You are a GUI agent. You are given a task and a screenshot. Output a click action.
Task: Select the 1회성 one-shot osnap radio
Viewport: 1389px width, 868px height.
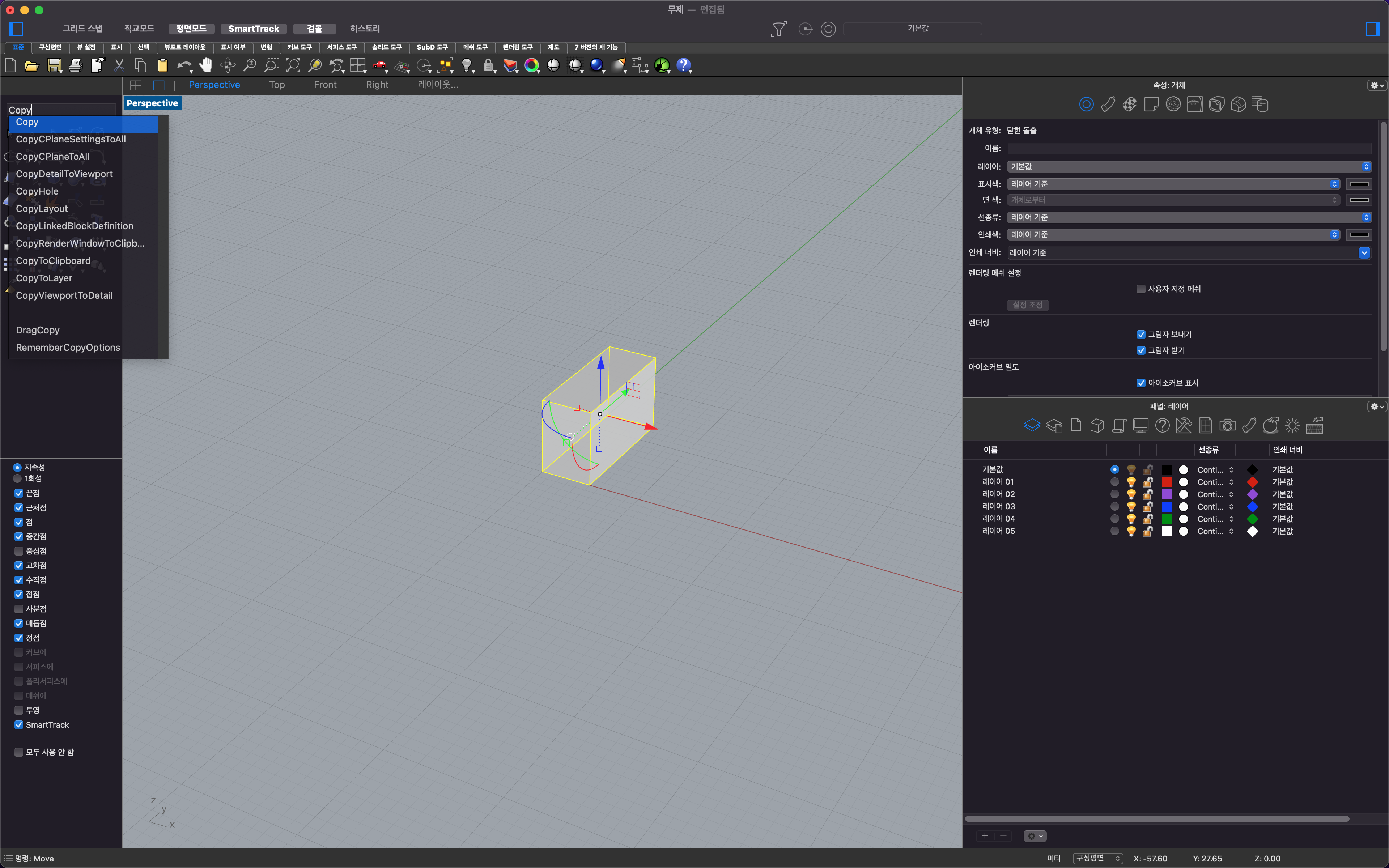17,478
